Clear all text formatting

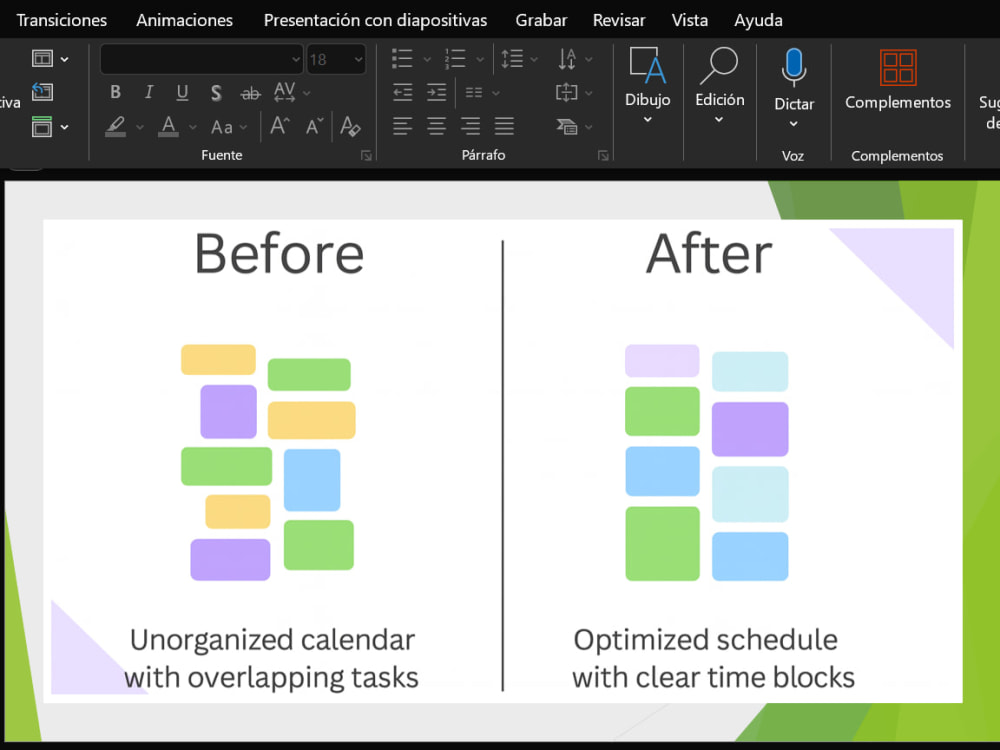point(350,126)
